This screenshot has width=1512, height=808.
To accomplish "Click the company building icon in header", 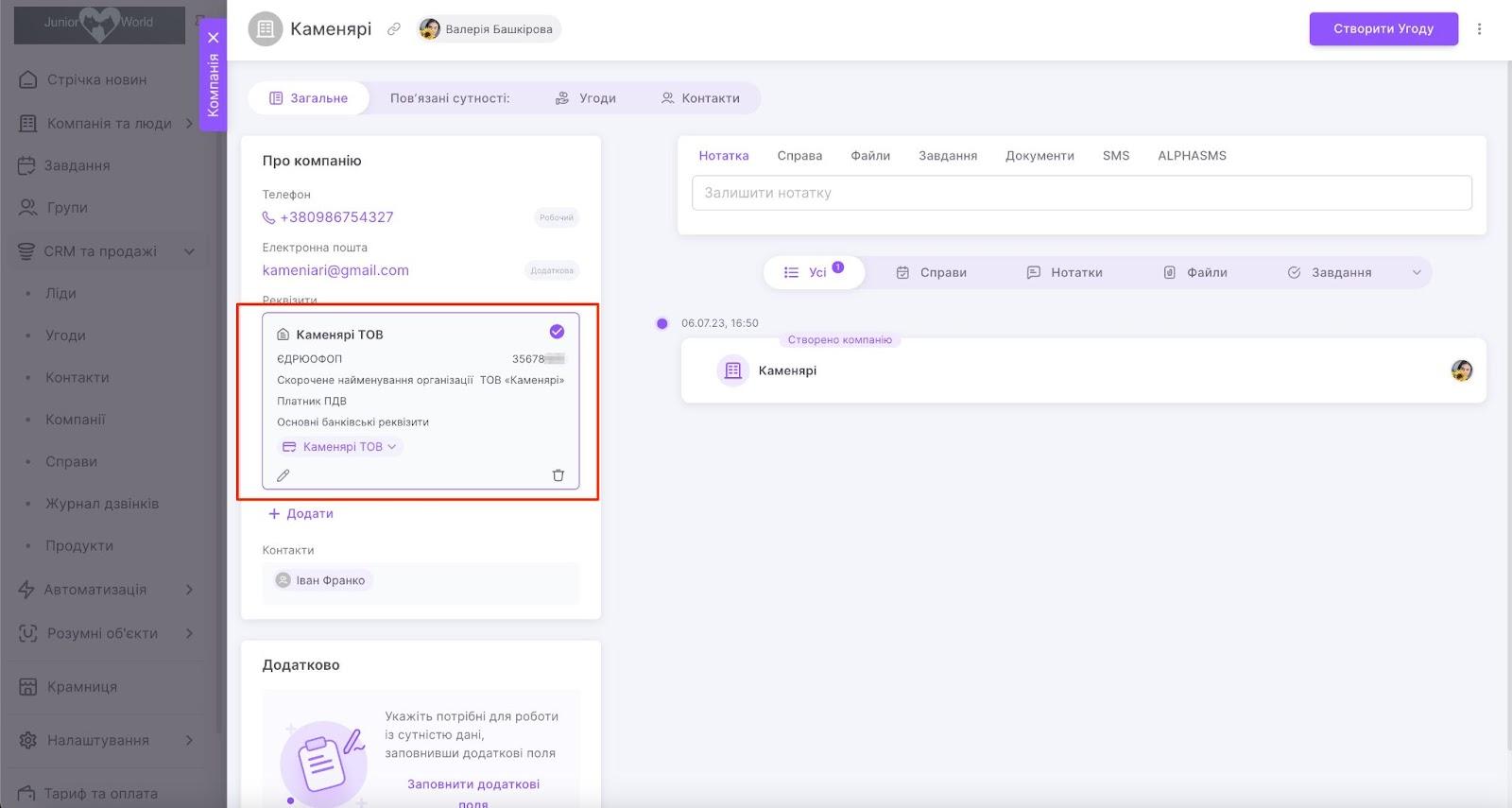I will 266,29.
